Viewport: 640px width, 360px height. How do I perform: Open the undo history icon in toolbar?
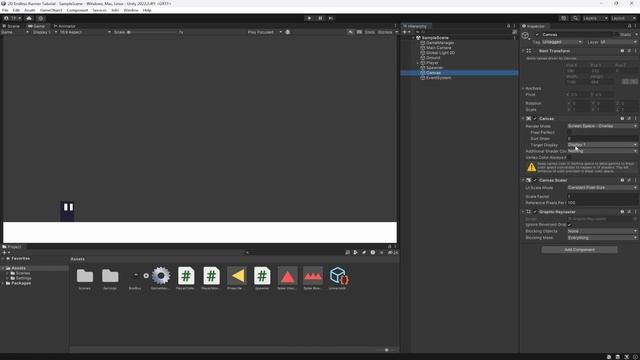click(564, 18)
